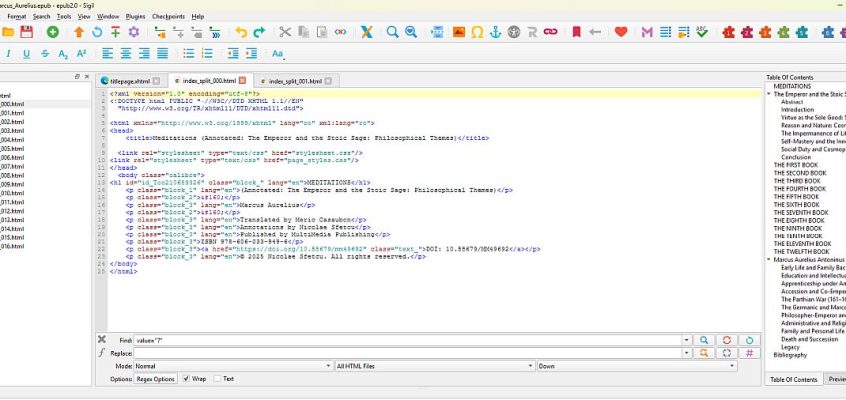The image size is (846, 400).
Task: Click the Find magnifier in the main toolbar
Action: (x=392, y=32)
